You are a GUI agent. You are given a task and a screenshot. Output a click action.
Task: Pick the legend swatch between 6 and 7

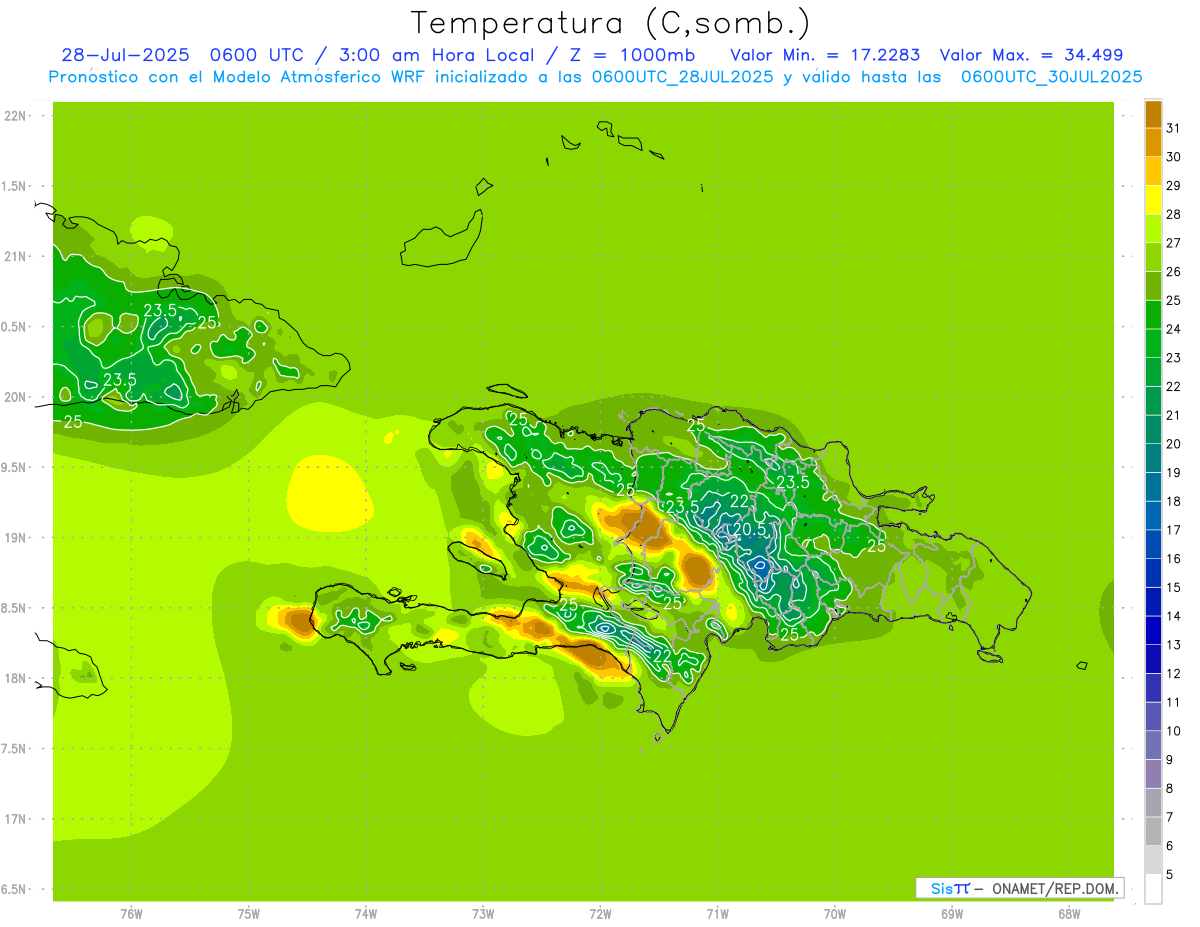[1153, 831]
